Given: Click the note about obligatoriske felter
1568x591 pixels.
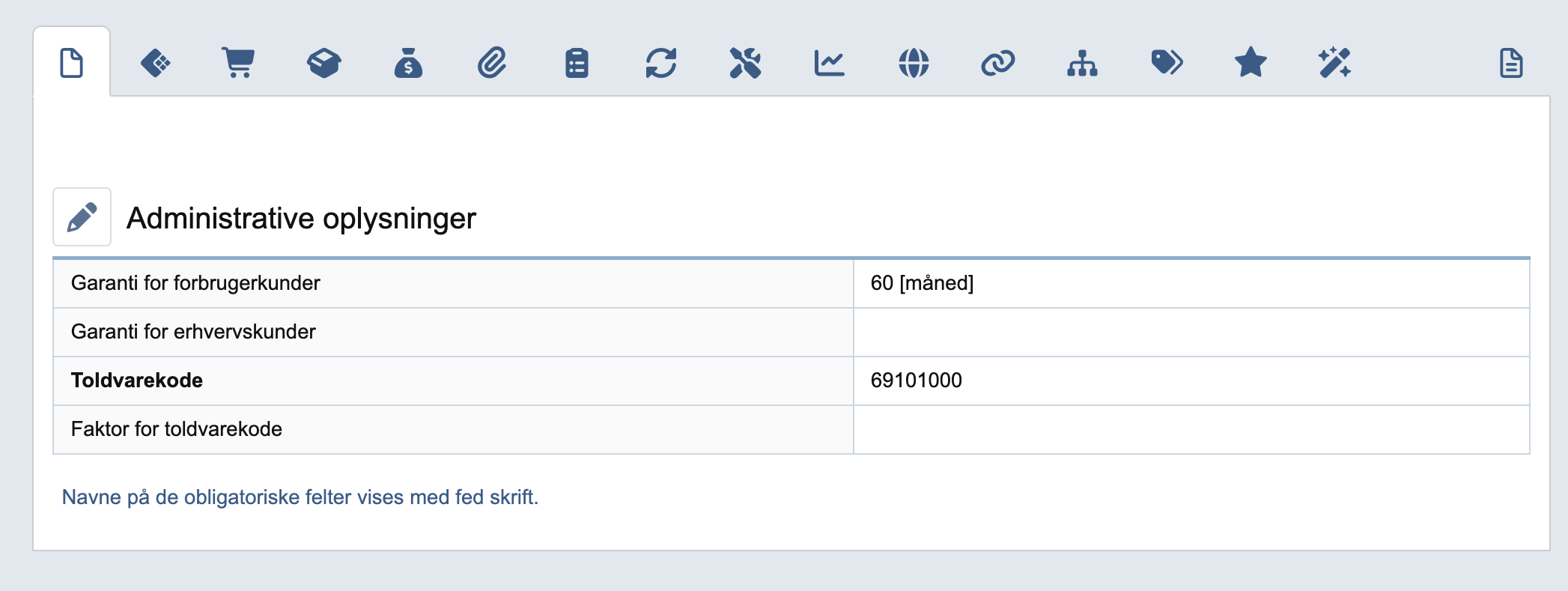Looking at the screenshot, I should pos(300,497).
